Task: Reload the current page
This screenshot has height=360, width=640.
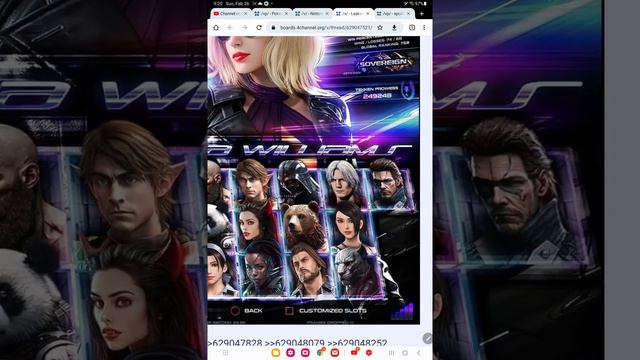Action: point(259,27)
